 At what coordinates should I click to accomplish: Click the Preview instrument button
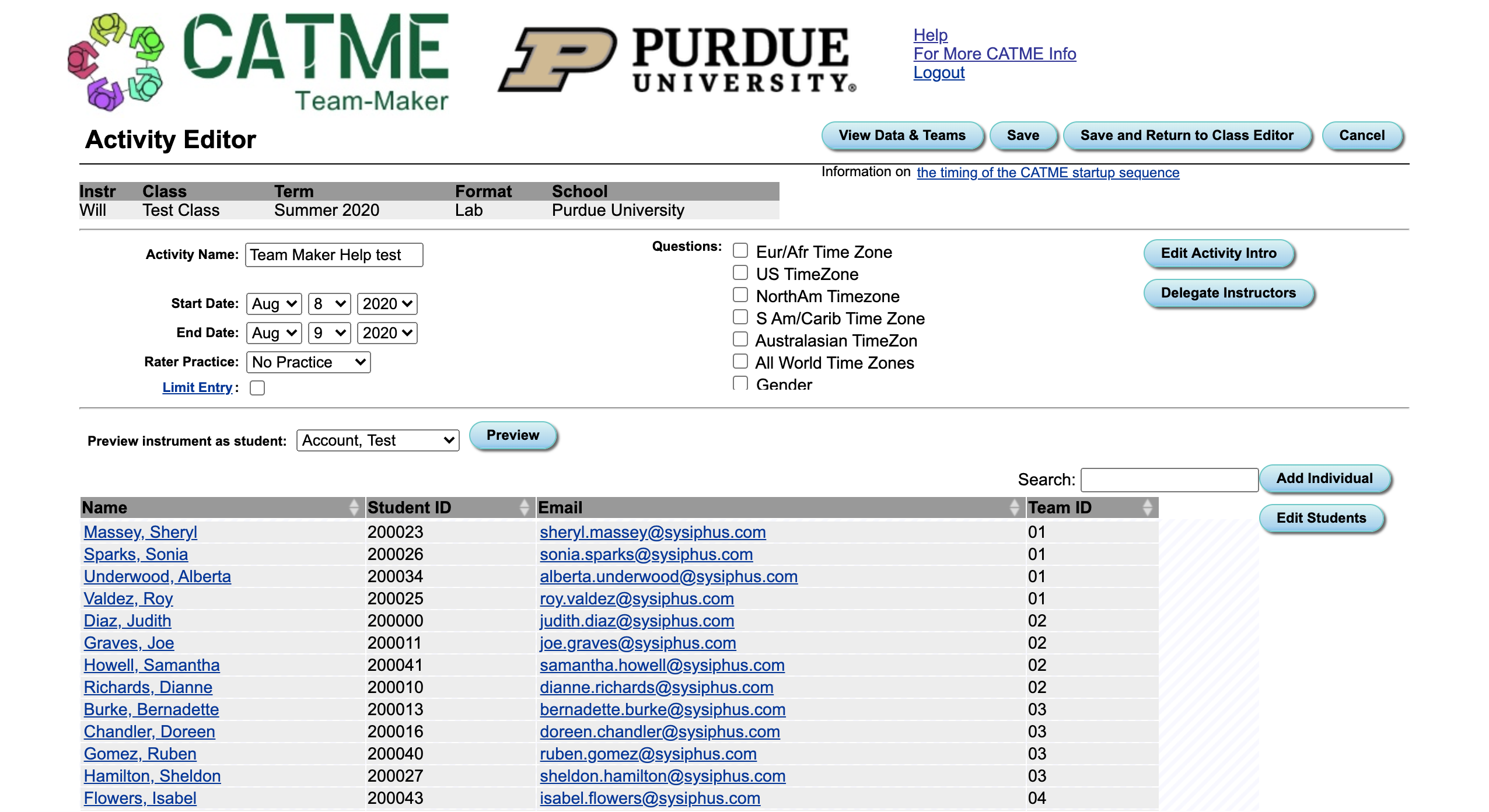[x=512, y=435]
